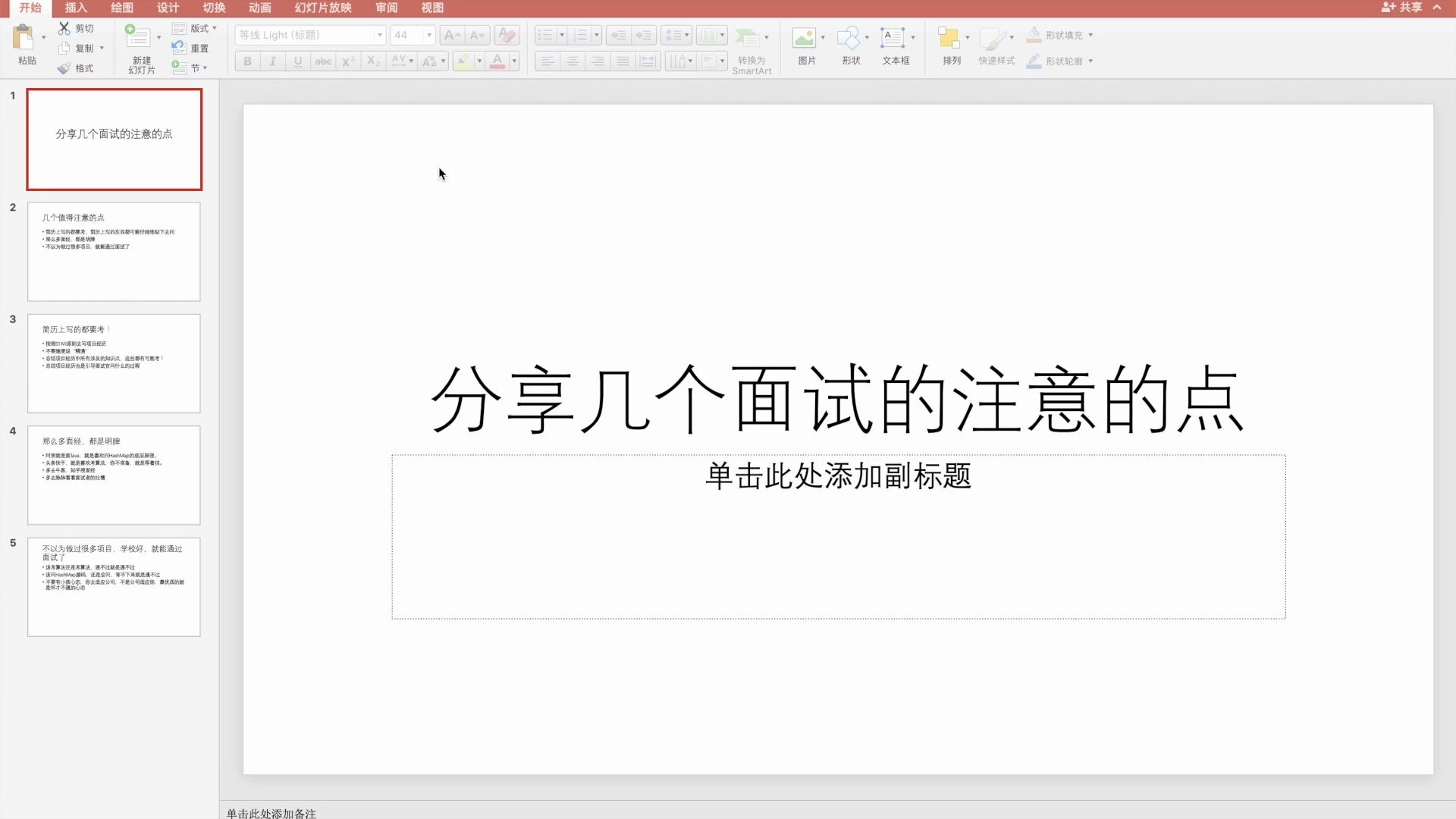Click the Arrange (排列) icon
Image resolution: width=1456 pixels, height=819 pixels.
(x=949, y=37)
